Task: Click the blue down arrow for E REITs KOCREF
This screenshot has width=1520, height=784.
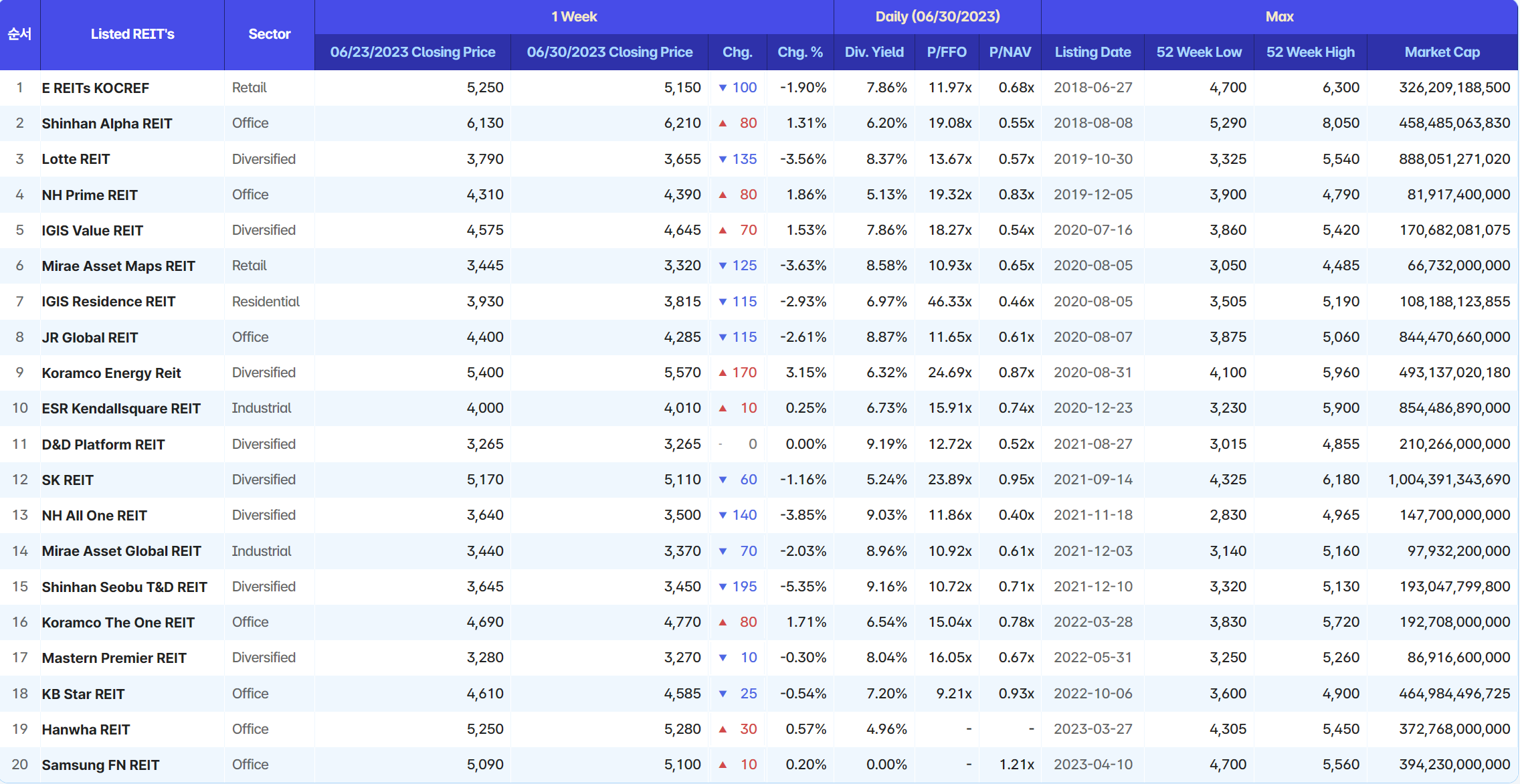Action: [723, 88]
